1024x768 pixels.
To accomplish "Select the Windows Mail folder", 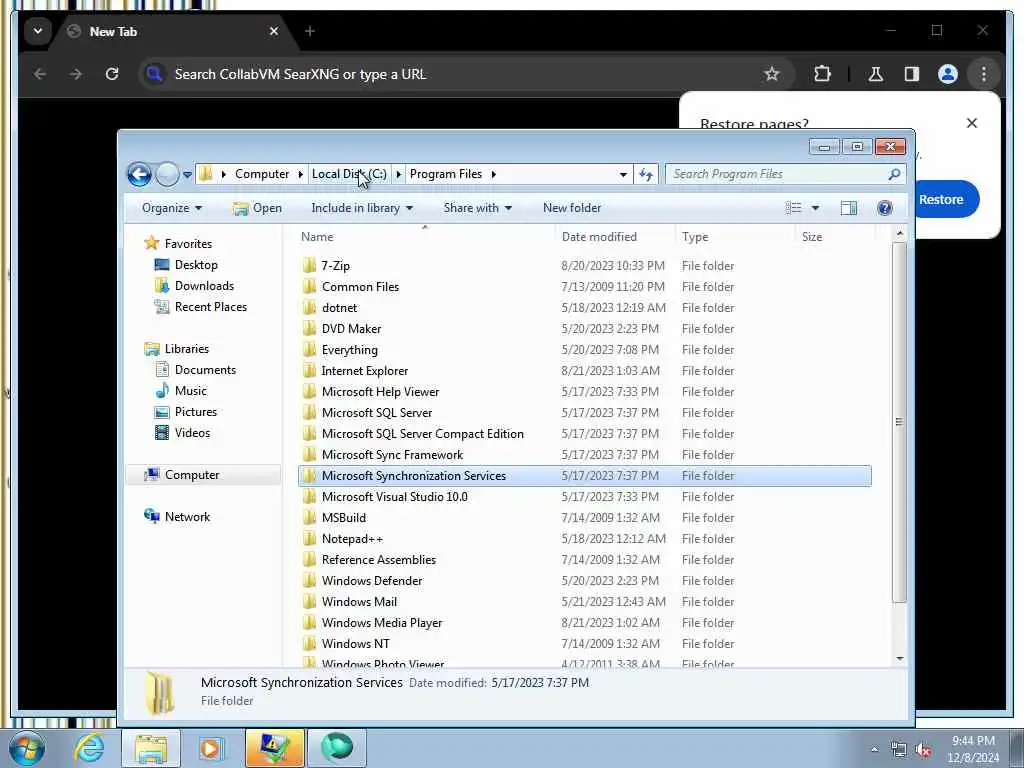I will [x=359, y=601].
